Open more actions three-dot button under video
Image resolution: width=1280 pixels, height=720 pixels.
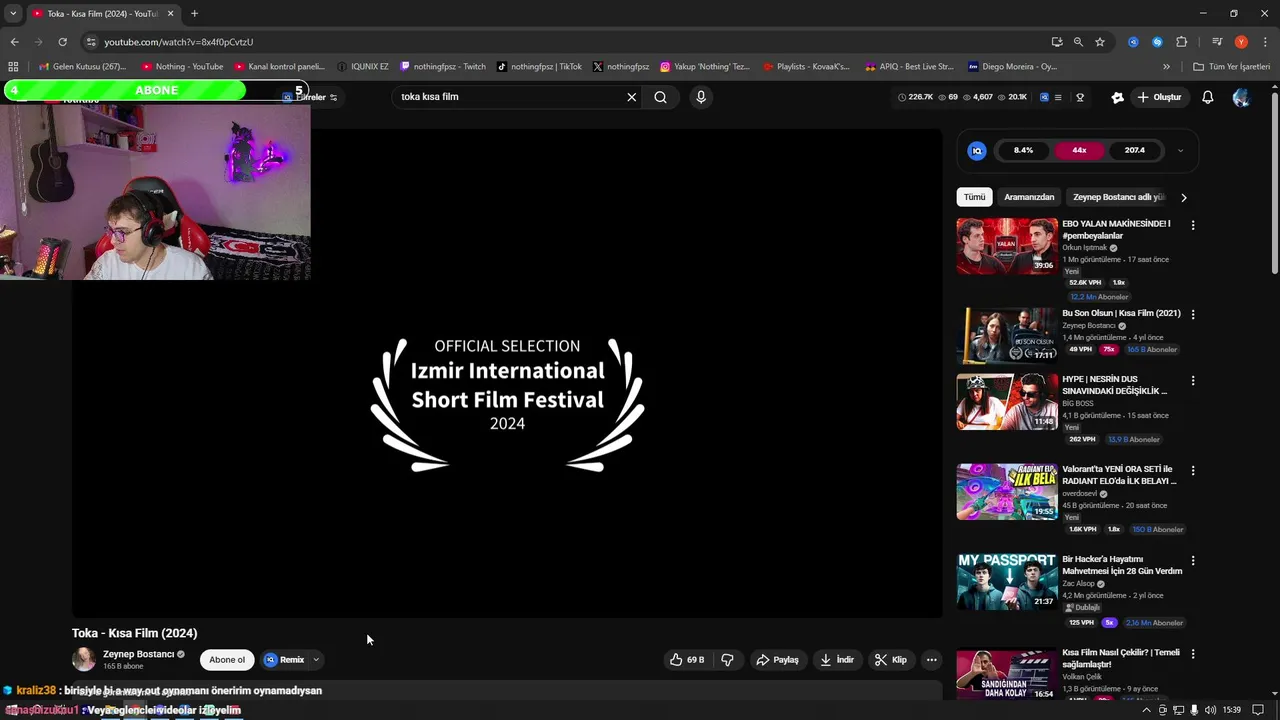(x=931, y=660)
